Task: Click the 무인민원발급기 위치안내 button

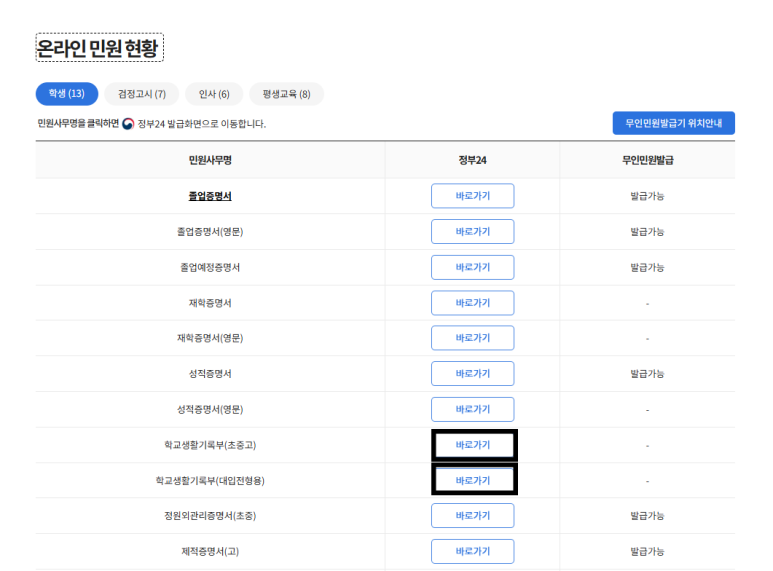Action: [x=673, y=123]
